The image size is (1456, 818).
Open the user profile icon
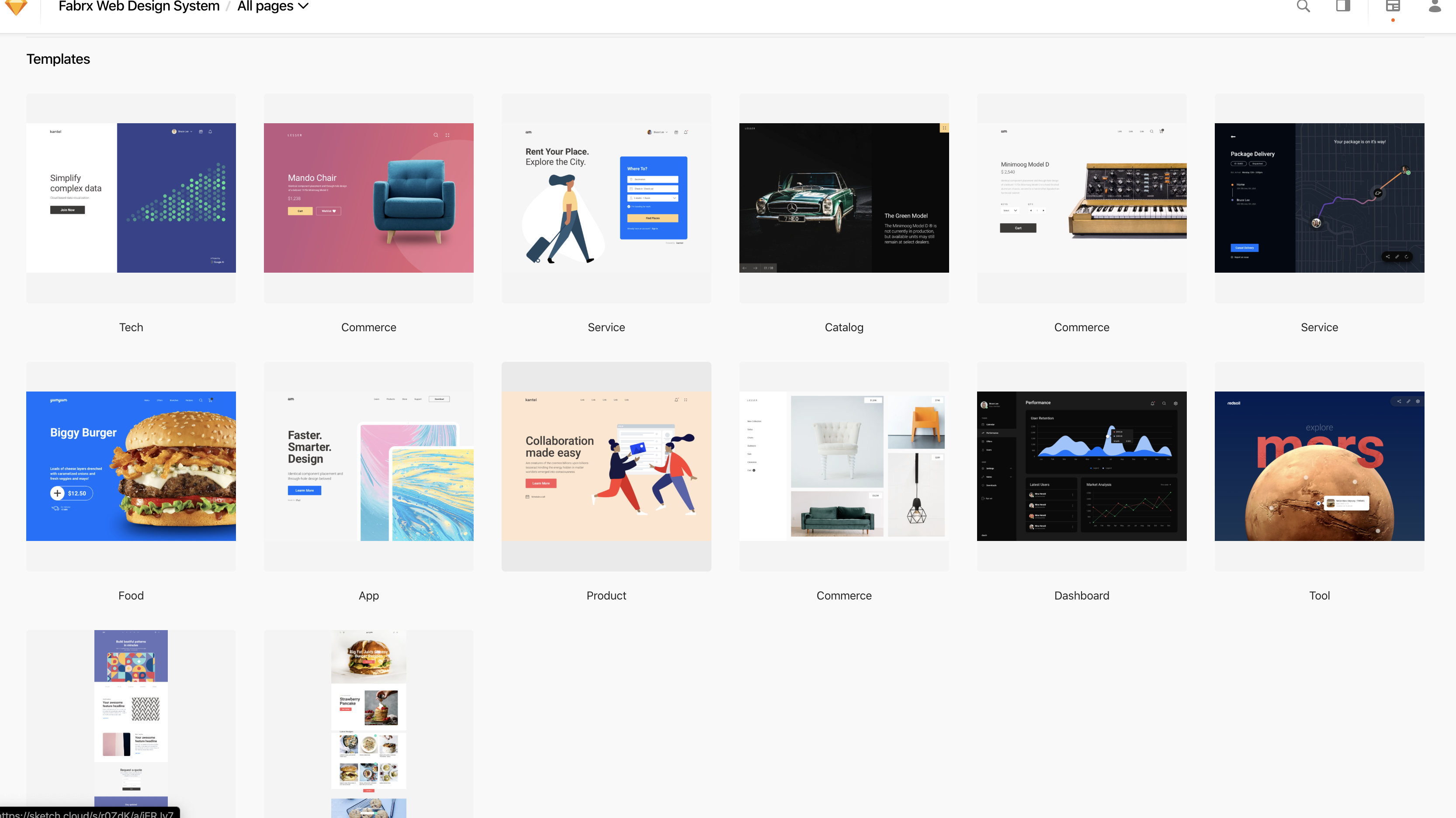[x=1435, y=6]
